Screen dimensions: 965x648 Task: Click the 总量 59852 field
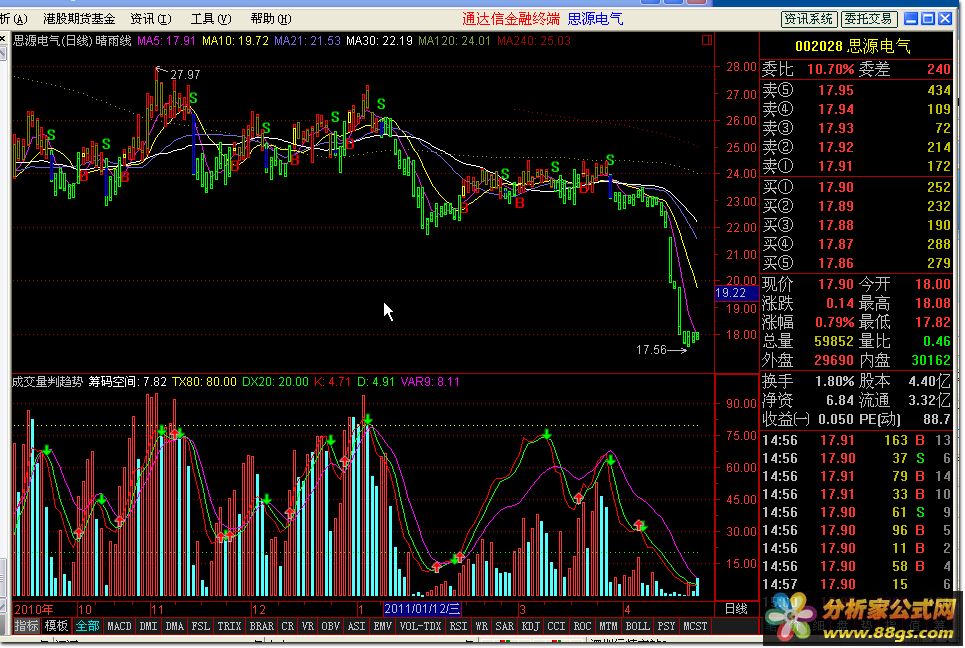point(808,341)
